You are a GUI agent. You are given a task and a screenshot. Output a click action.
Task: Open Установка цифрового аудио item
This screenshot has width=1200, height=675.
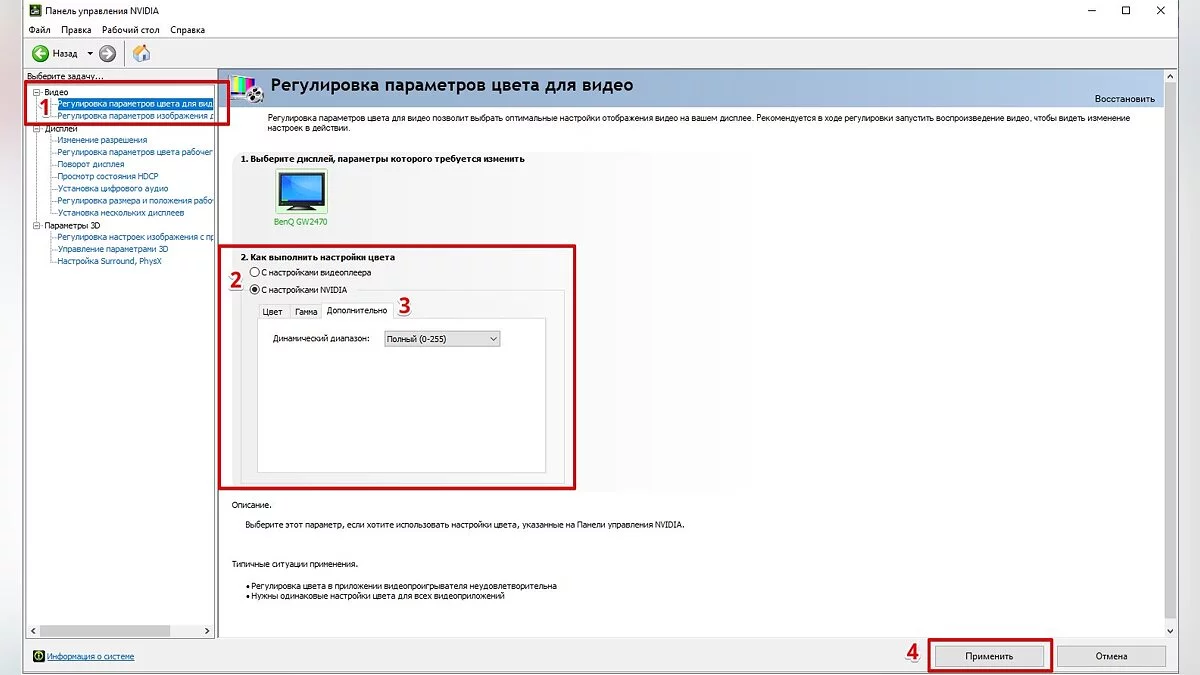(113, 188)
